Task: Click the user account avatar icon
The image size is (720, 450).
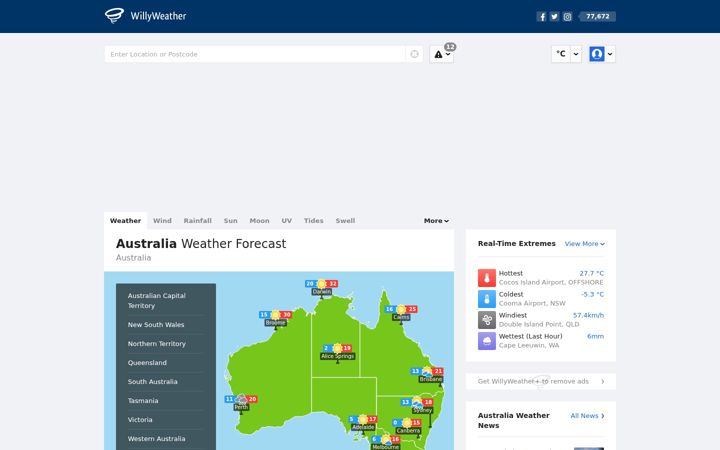Action: click(597, 54)
